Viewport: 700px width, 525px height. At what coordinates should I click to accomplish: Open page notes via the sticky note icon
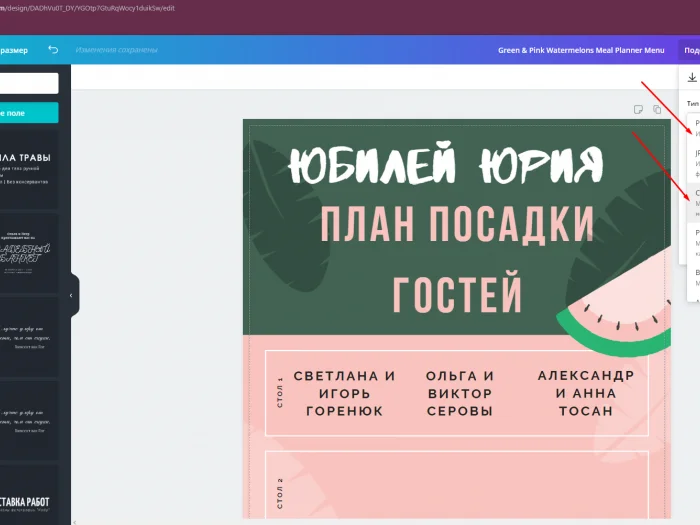click(x=638, y=109)
